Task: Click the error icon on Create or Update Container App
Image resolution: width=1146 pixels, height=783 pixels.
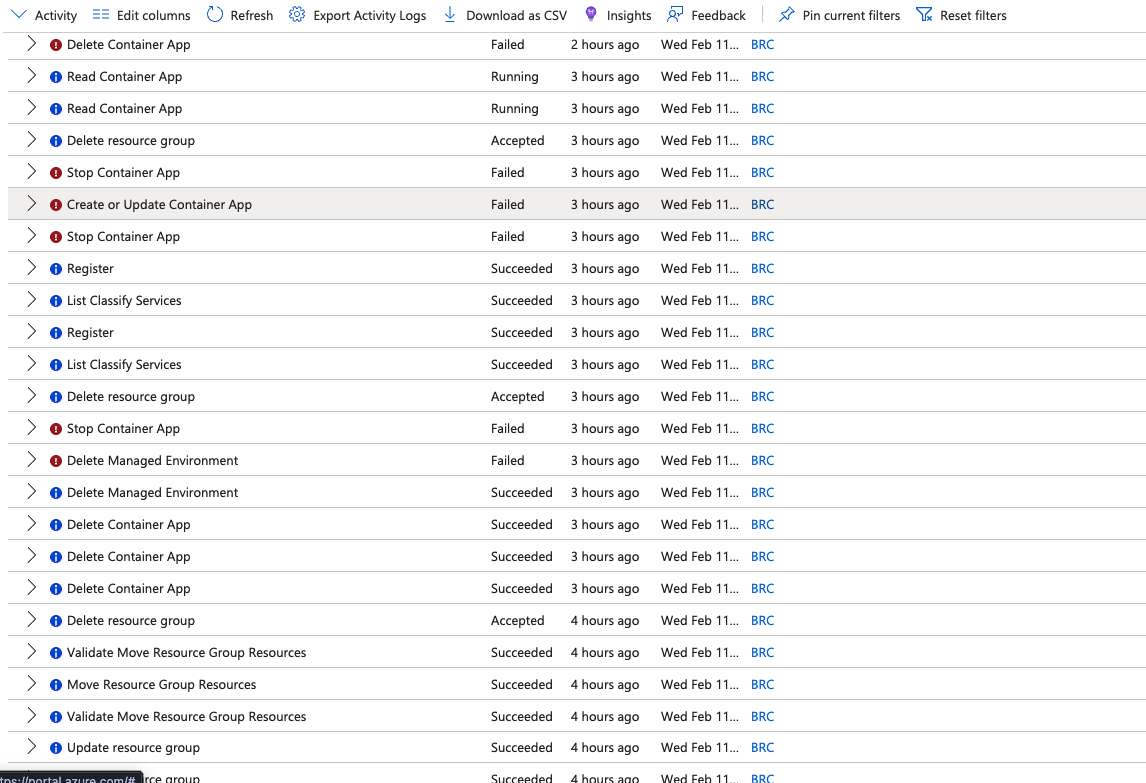Action: [x=56, y=205]
